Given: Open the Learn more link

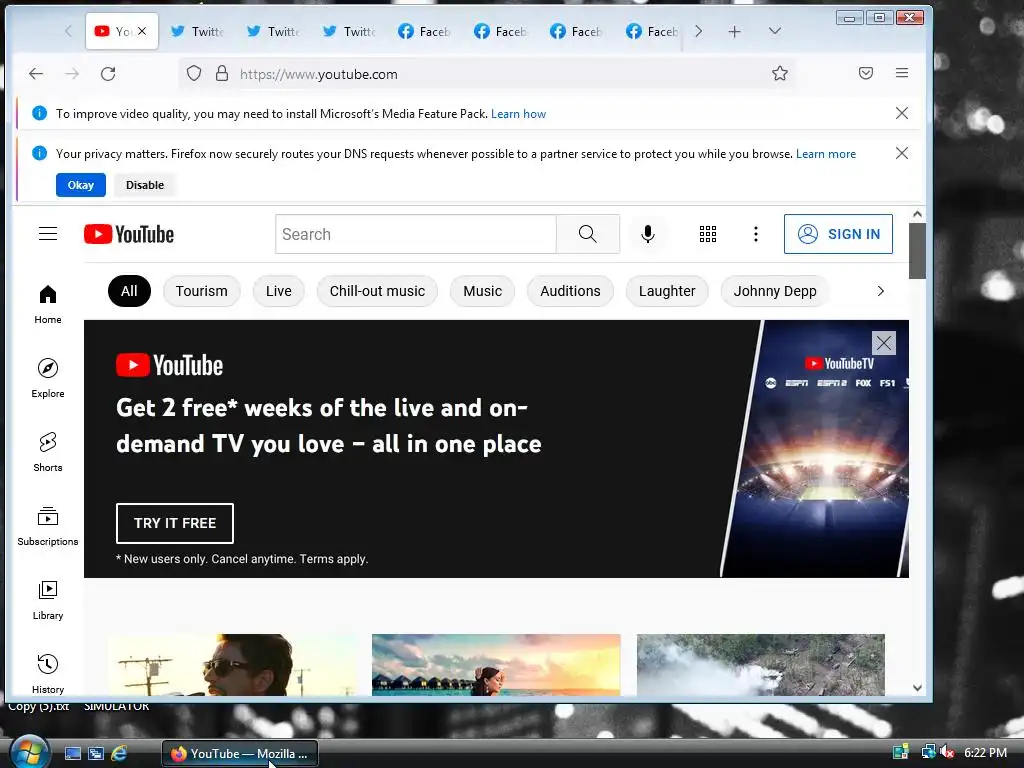Looking at the screenshot, I should tap(825, 153).
